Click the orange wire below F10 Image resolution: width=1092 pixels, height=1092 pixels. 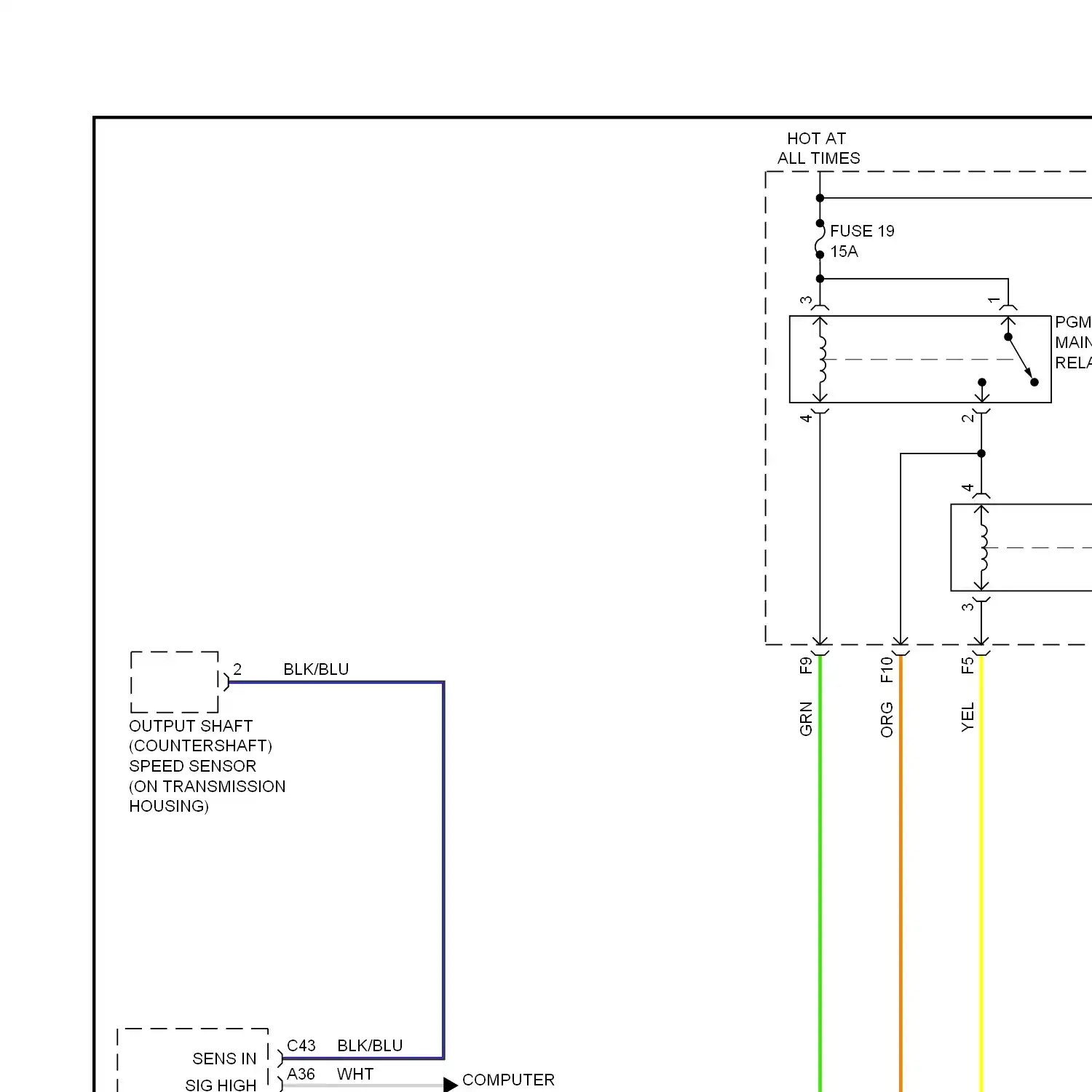tap(901, 874)
